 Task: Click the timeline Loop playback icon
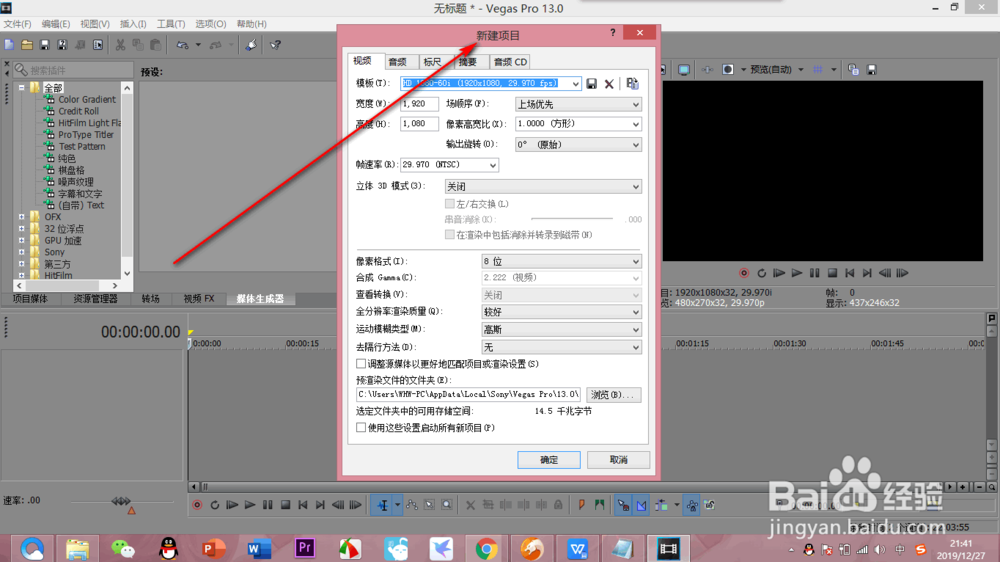(x=215, y=505)
